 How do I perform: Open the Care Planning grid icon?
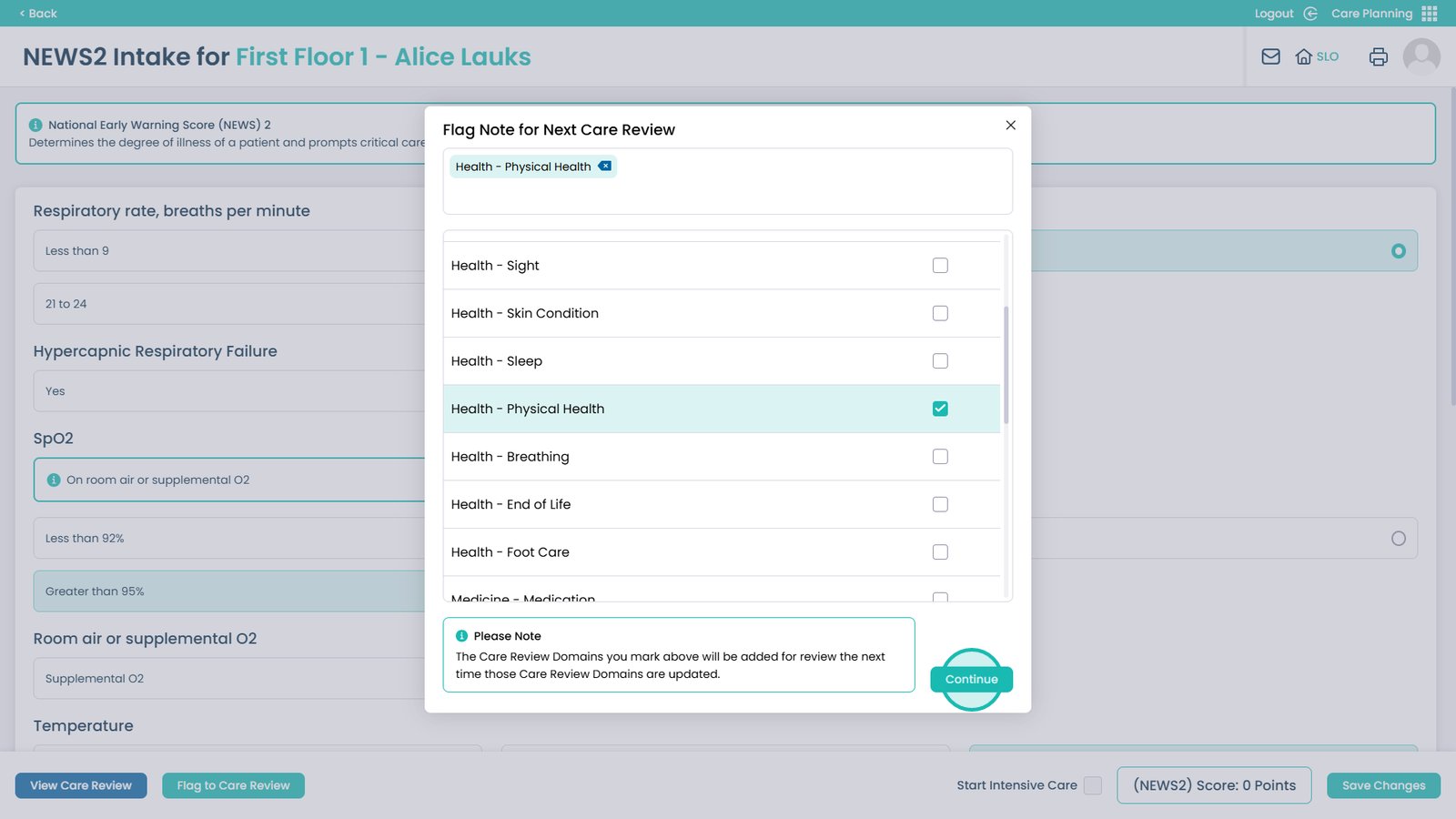tap(1429, 14)
